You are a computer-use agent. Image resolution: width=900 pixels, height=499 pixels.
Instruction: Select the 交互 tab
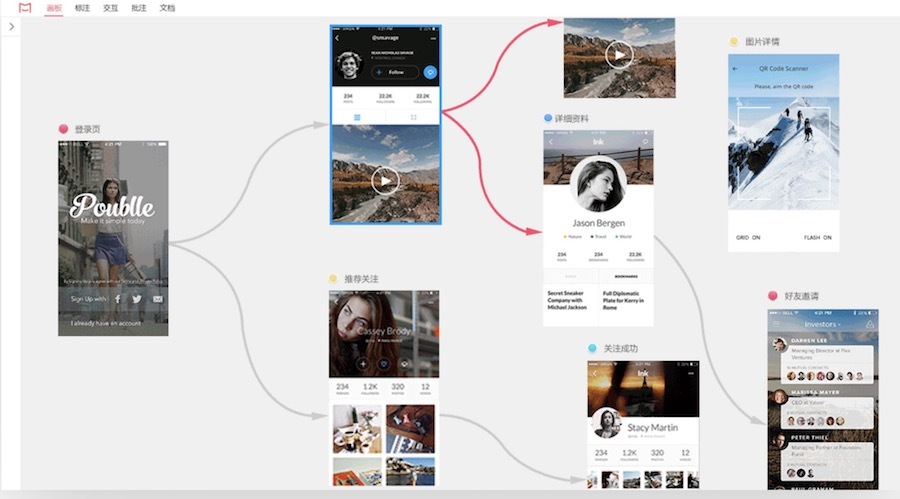tap(110, 8)
